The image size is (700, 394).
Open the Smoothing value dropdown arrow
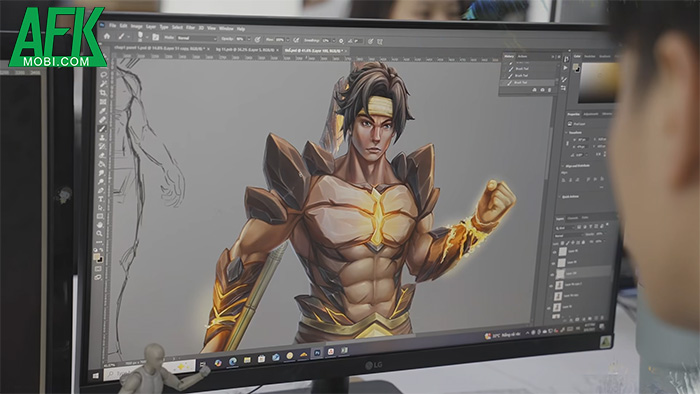(333, 41)
